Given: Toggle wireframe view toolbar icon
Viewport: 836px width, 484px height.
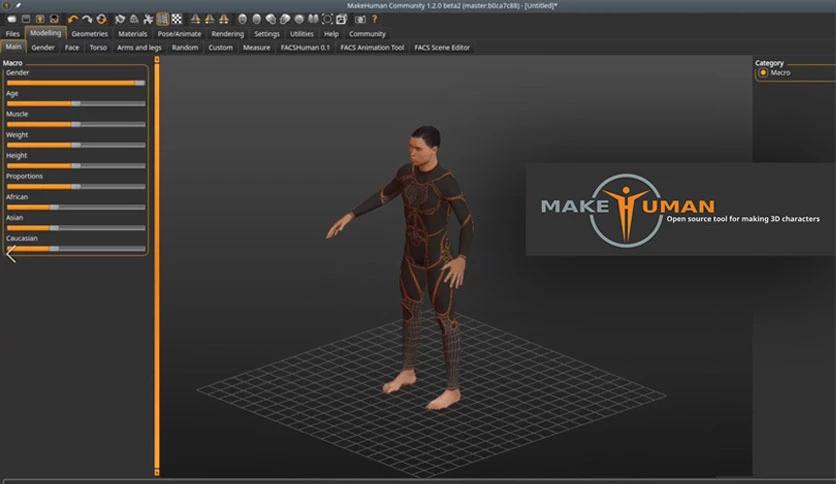Looking at the screenshot, I should (x=134, y=19).
